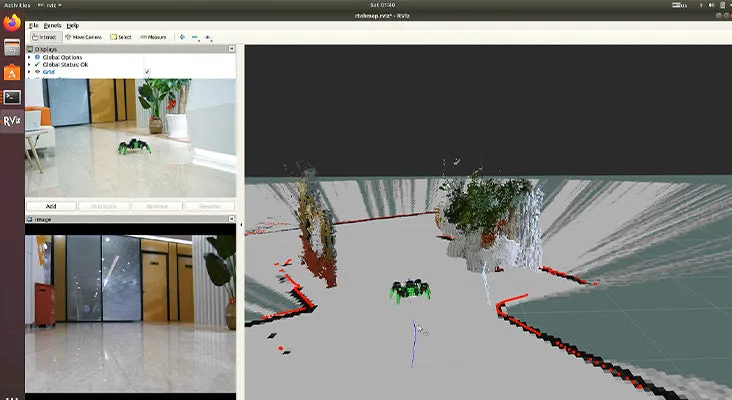Expand the Grid display entry
The width and height of the screenshot is (732, 400).
point(29,72)
